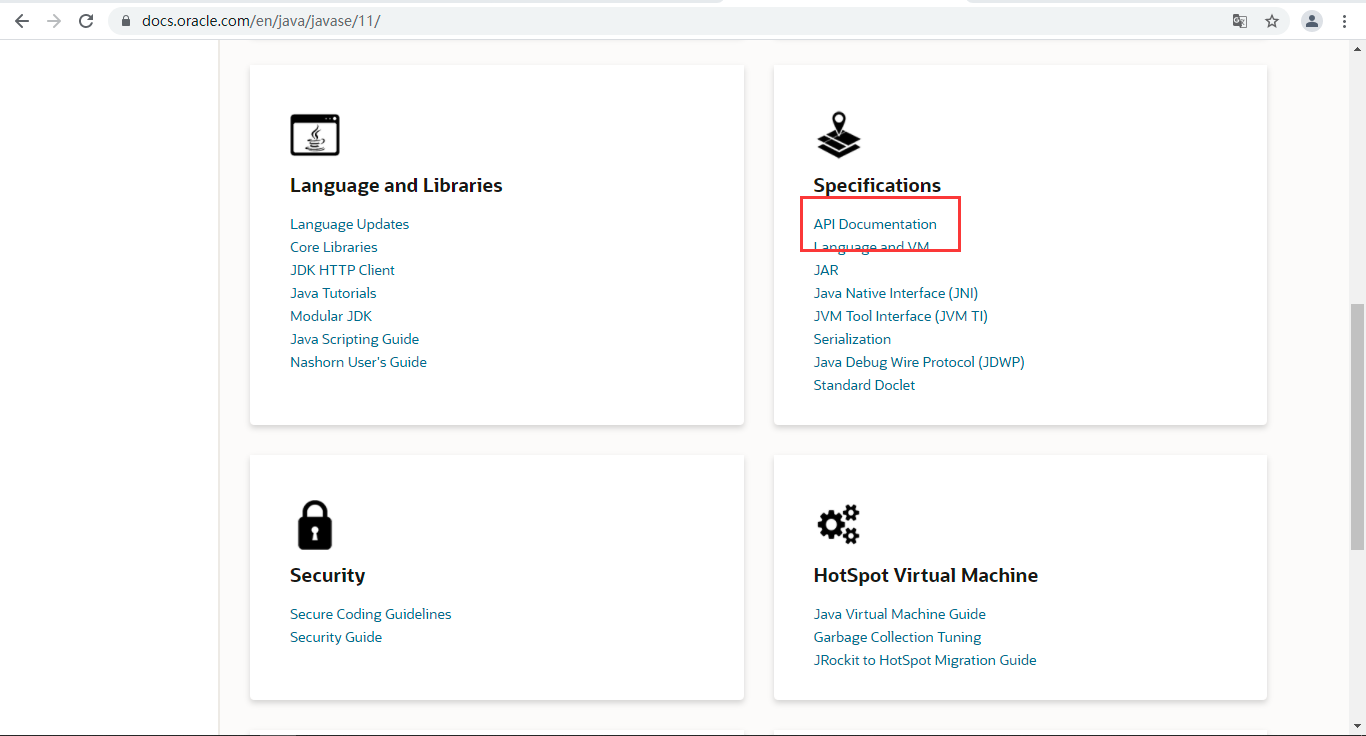Open the Garbage Collection Tuning link
The height and width of the screenshot is (736, 1366).
point(897,637)
